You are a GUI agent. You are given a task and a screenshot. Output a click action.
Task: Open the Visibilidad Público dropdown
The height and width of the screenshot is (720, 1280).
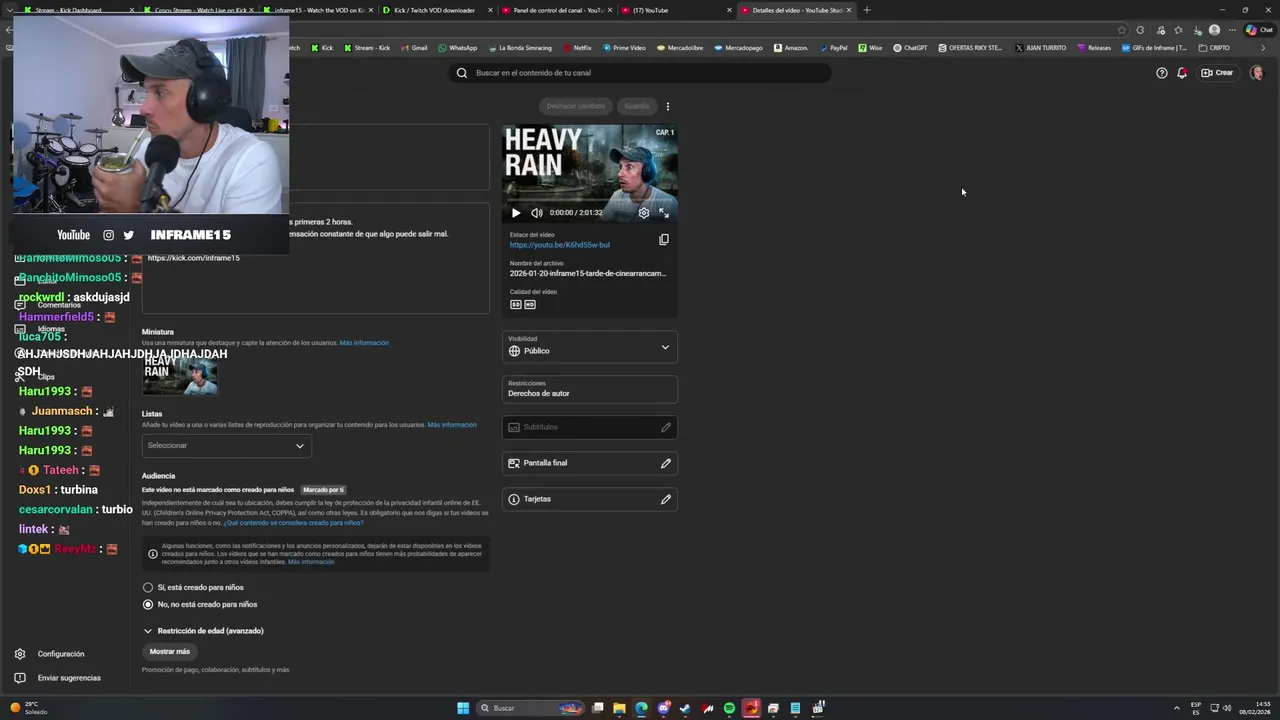coord(590,347)
